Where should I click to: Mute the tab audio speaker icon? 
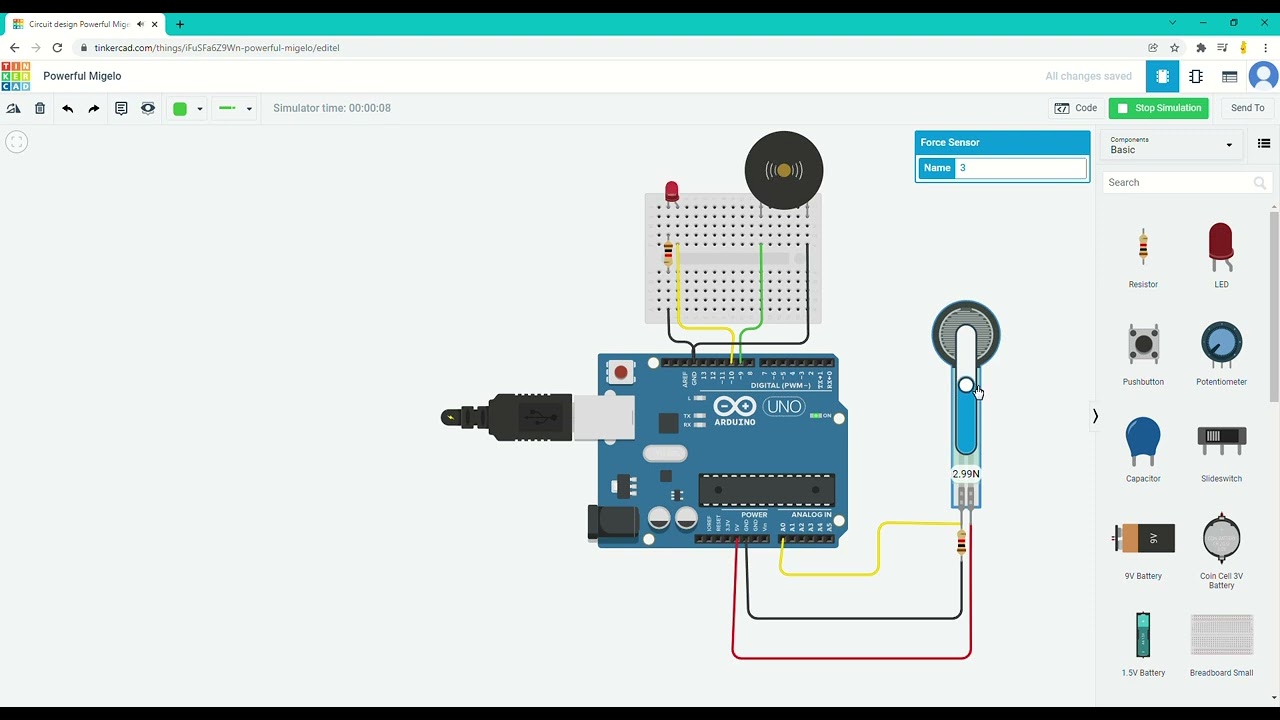(x=140, y=24)
